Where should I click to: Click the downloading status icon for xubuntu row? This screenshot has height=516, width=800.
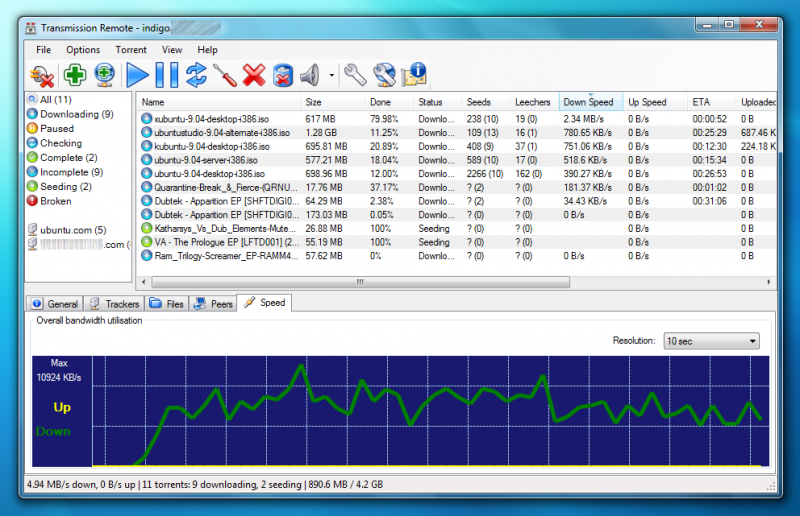146,118
